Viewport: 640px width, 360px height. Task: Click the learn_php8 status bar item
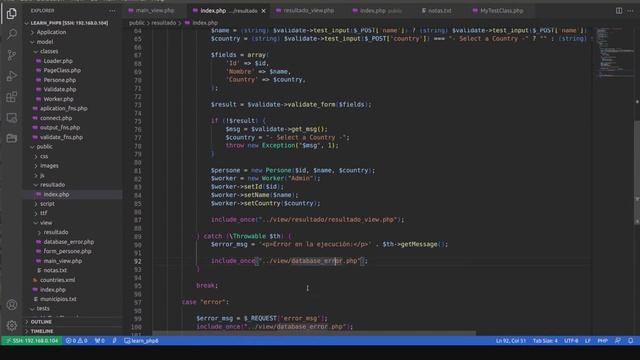pyautogui.click(x=141, y=340)
